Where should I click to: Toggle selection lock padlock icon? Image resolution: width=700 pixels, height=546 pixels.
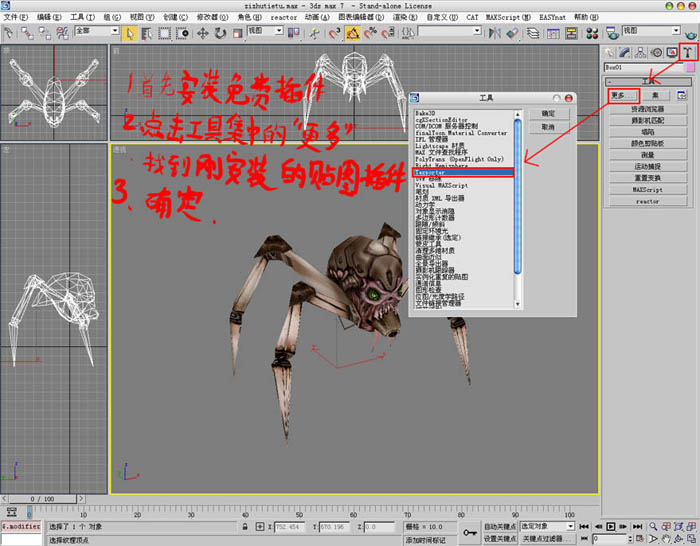(x=245, y=527)
